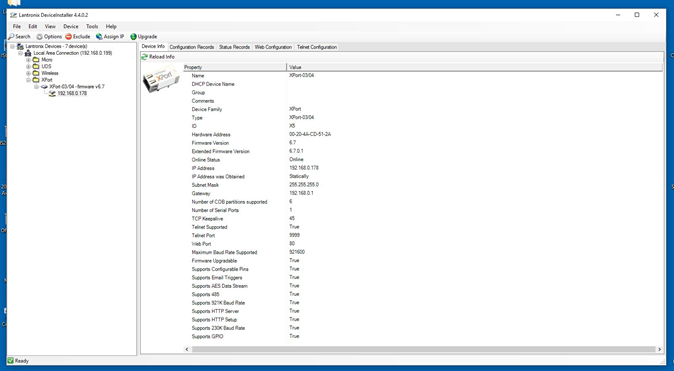Image resolution: width=674 pixels, height=371 pixels.
Task: Collapse the Lantronix Devices root node
Action: point(12,46)
